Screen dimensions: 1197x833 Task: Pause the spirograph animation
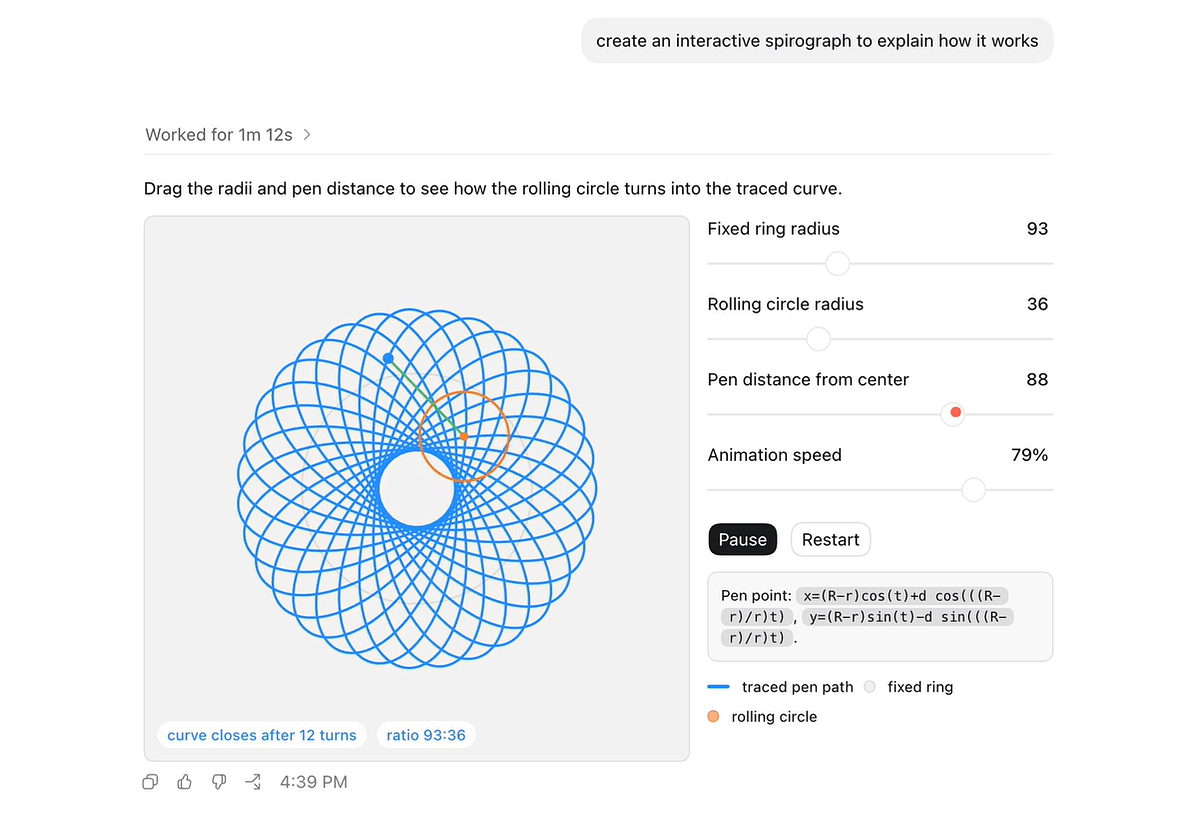[x=742, y=539]
